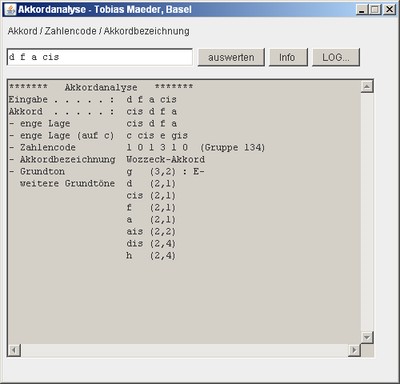Click the 'Wozzeck-Akkord' text
This screenshot has height=384, width=400.
pos(165,159)
